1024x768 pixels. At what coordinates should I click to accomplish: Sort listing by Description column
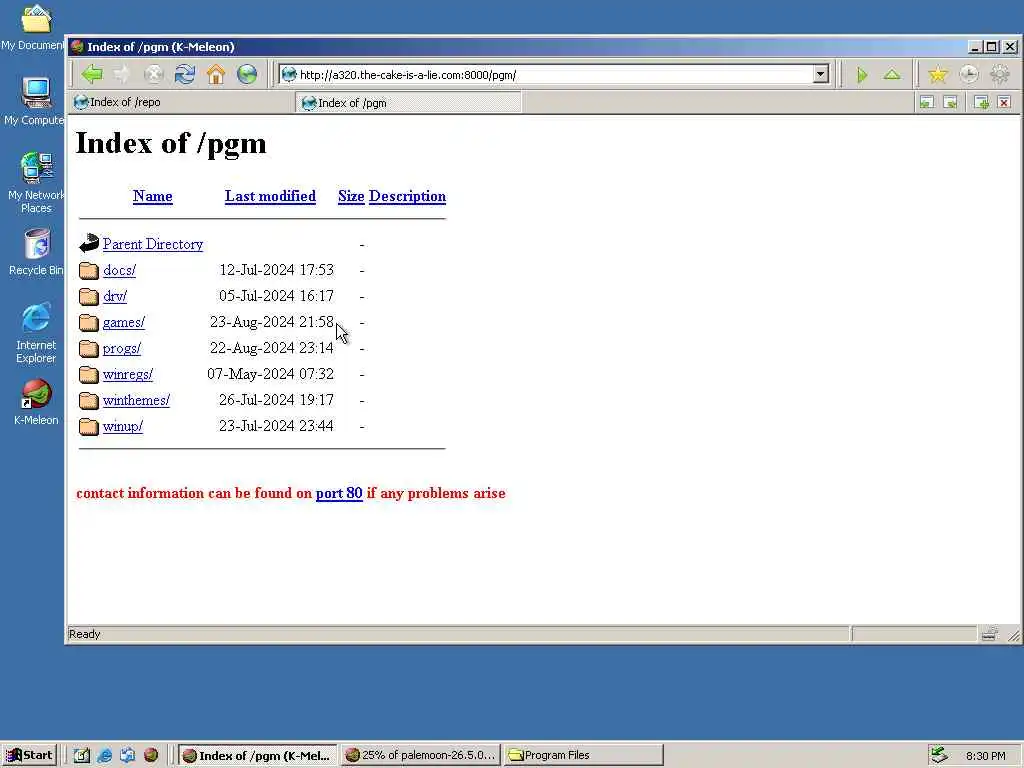[x=408, y=196]
